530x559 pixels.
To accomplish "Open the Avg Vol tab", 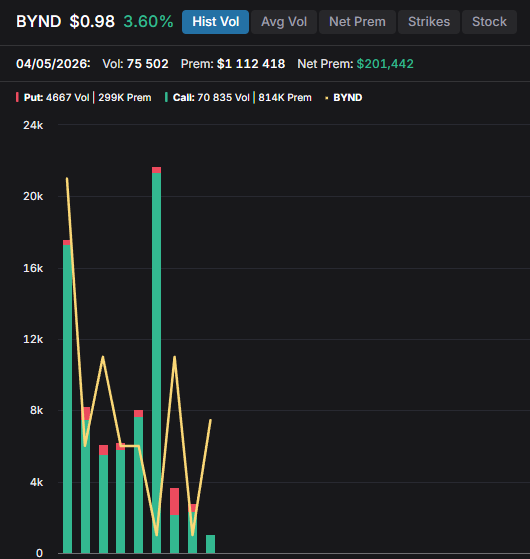I will [x=284, y=22].
